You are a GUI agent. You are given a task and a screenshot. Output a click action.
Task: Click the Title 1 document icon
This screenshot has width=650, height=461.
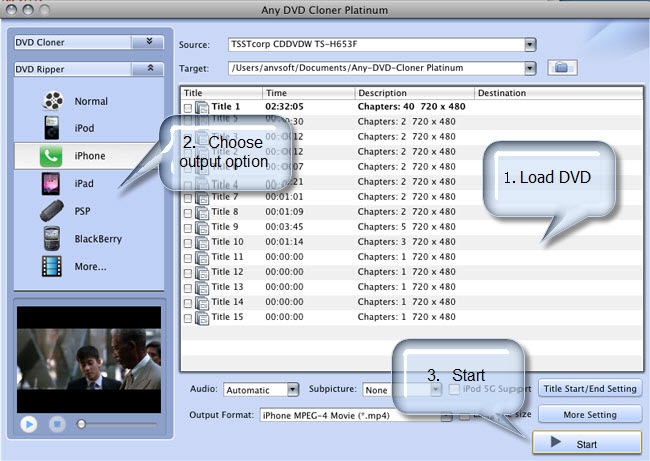pos(202,107)
